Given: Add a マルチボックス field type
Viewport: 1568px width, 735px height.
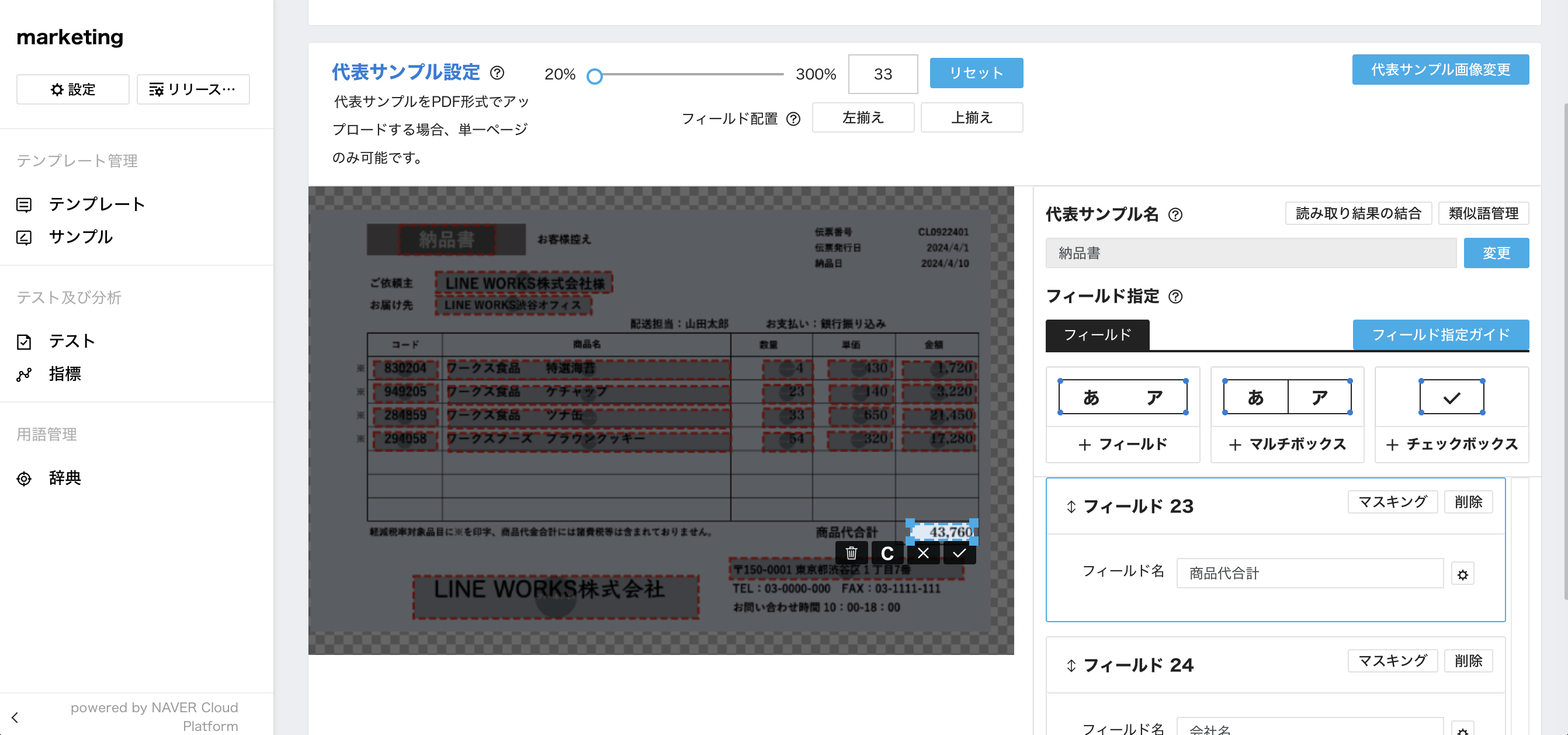Looking at the screenshot, I should tap(1287, 444).
